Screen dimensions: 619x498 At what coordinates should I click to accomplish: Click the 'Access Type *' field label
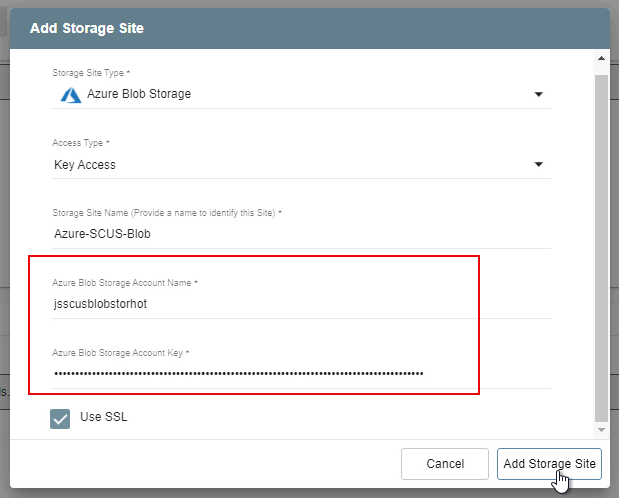pos(81,143)
